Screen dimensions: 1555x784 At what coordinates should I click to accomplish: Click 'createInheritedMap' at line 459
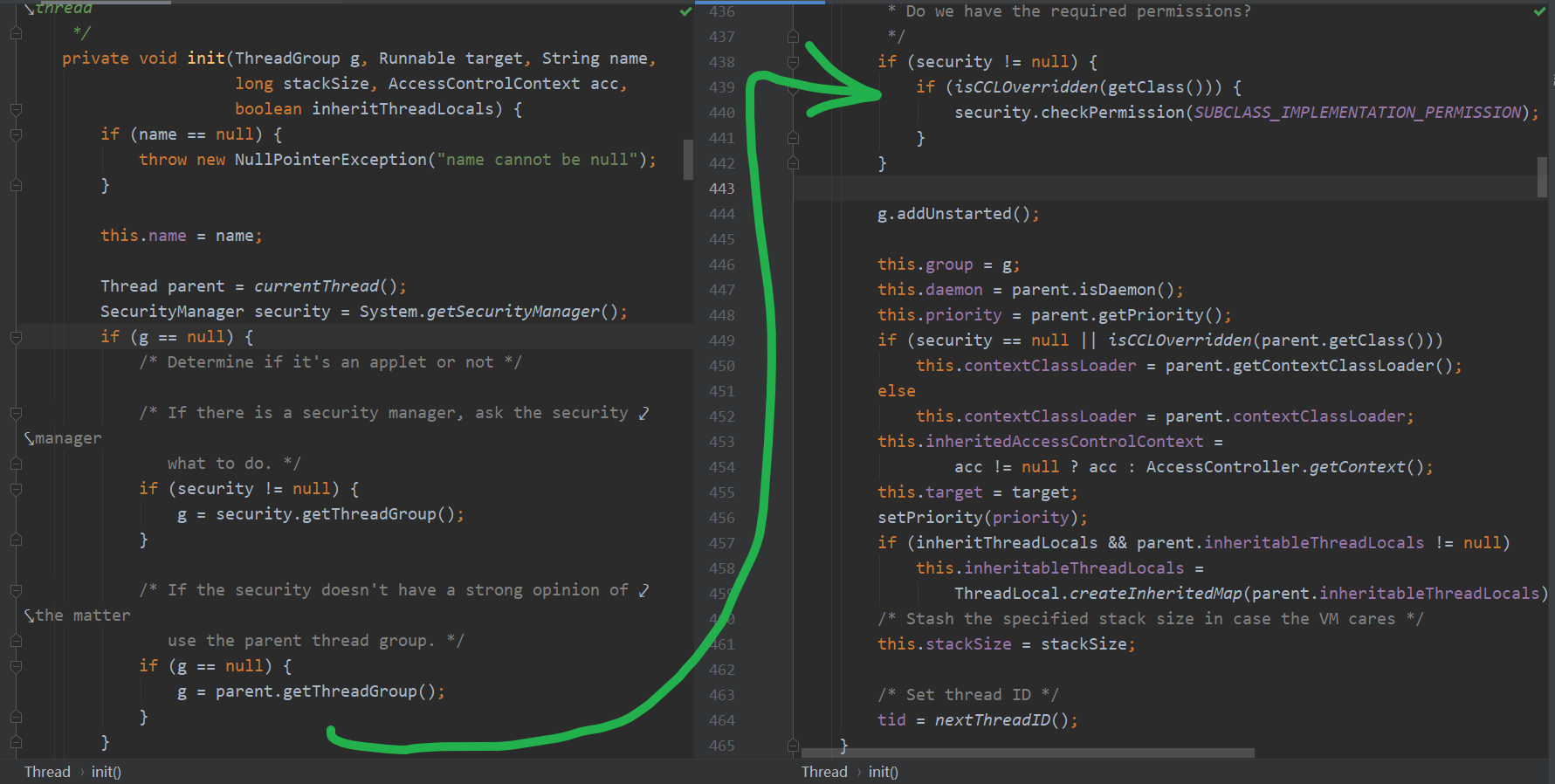coord(1155,594)
